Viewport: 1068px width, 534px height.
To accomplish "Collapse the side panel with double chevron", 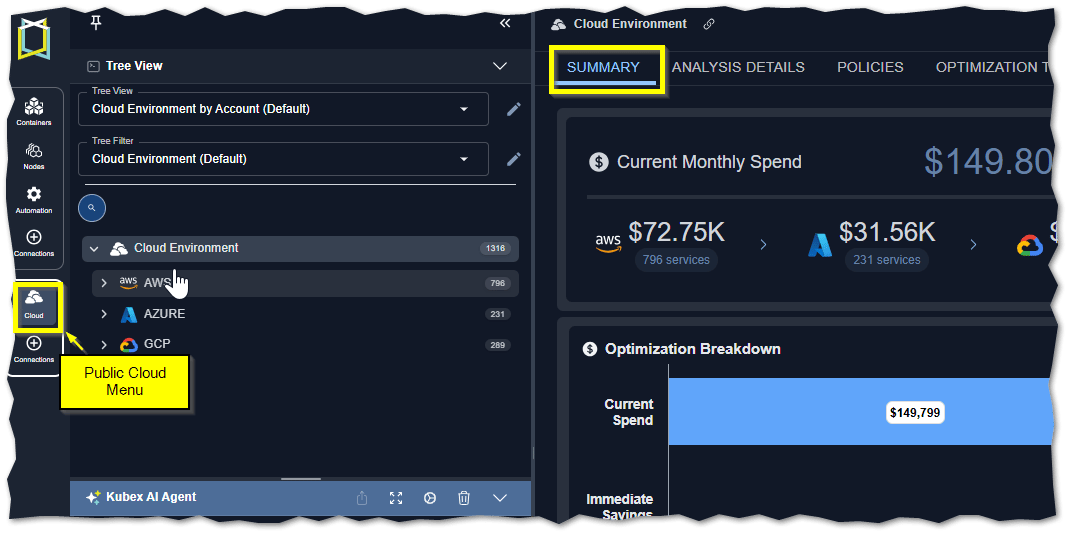I will [505, 24].
